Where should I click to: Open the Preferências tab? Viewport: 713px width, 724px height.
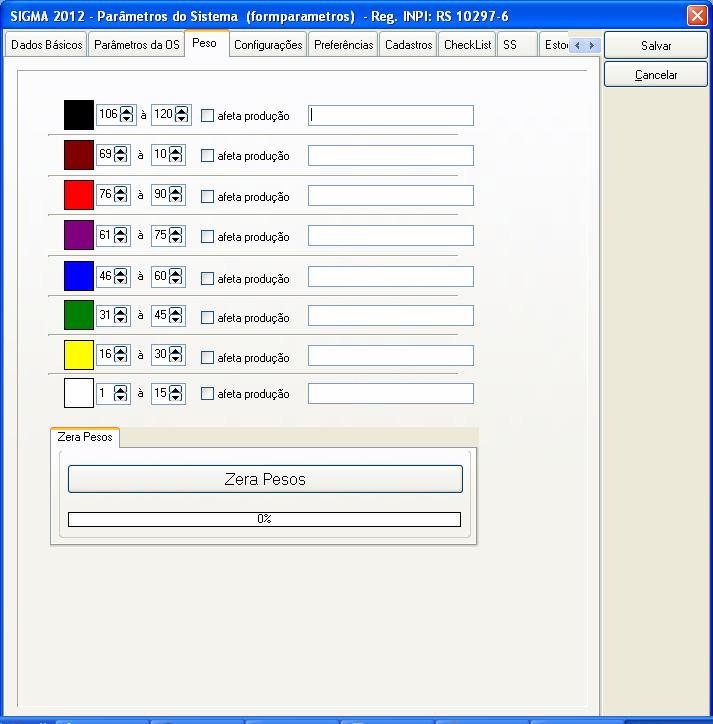pyautogui.click(x=343, y=45)
